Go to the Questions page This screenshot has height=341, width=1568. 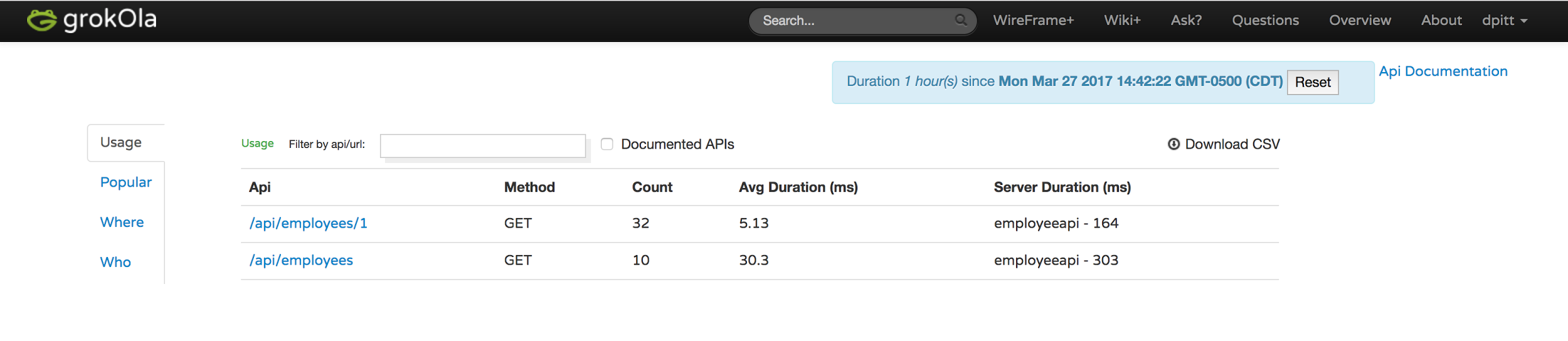tap(1265, 20)
